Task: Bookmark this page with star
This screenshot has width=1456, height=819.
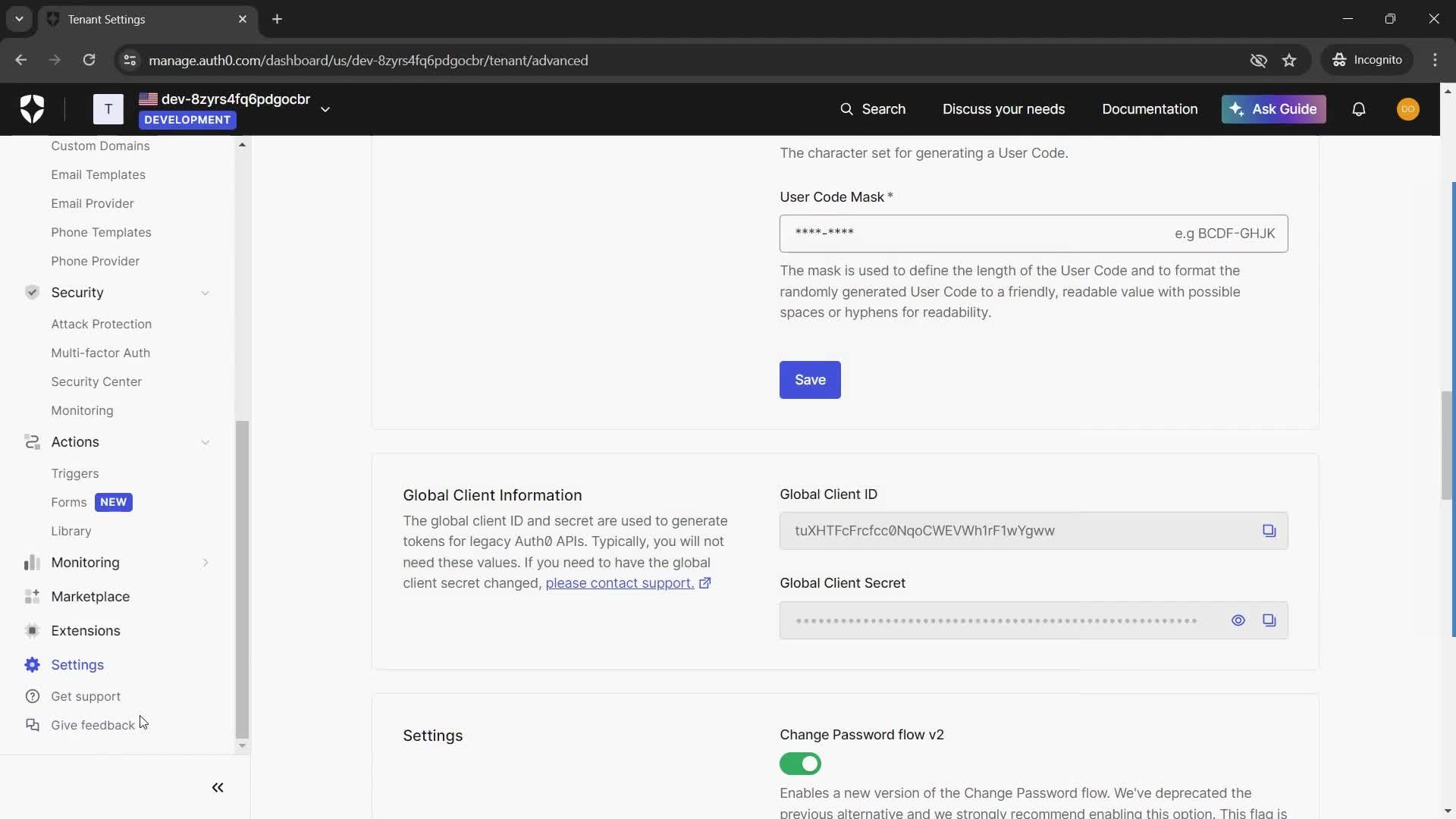Action: click(1289, 60)
